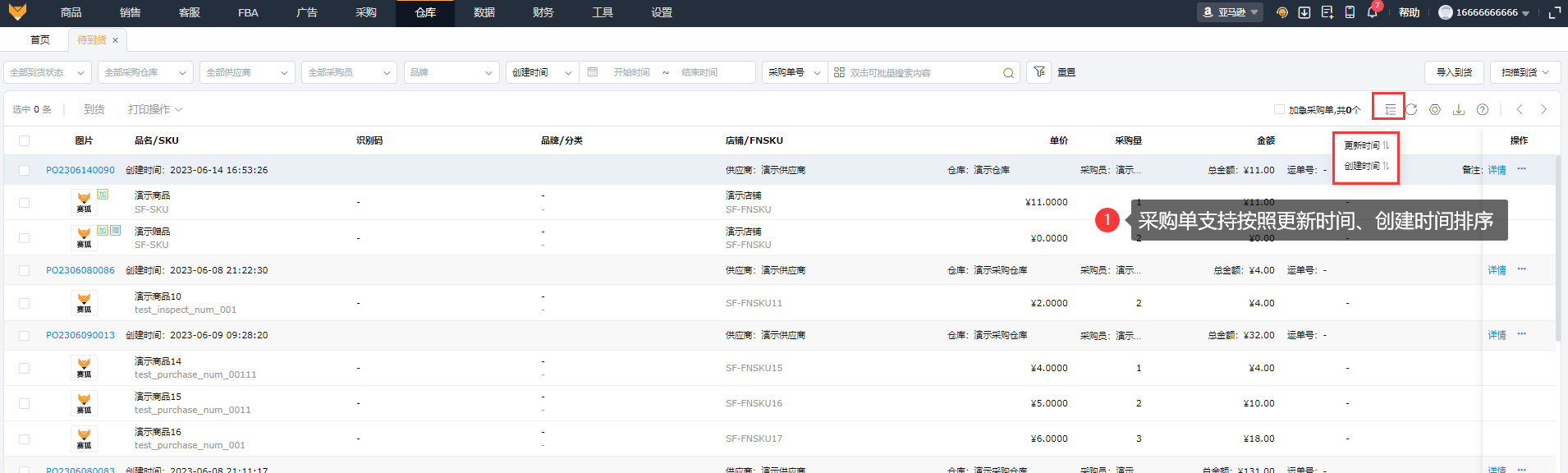Click the export download icon in list toolbar
Screen dimensions: 1568x473
click(1459, 109)
